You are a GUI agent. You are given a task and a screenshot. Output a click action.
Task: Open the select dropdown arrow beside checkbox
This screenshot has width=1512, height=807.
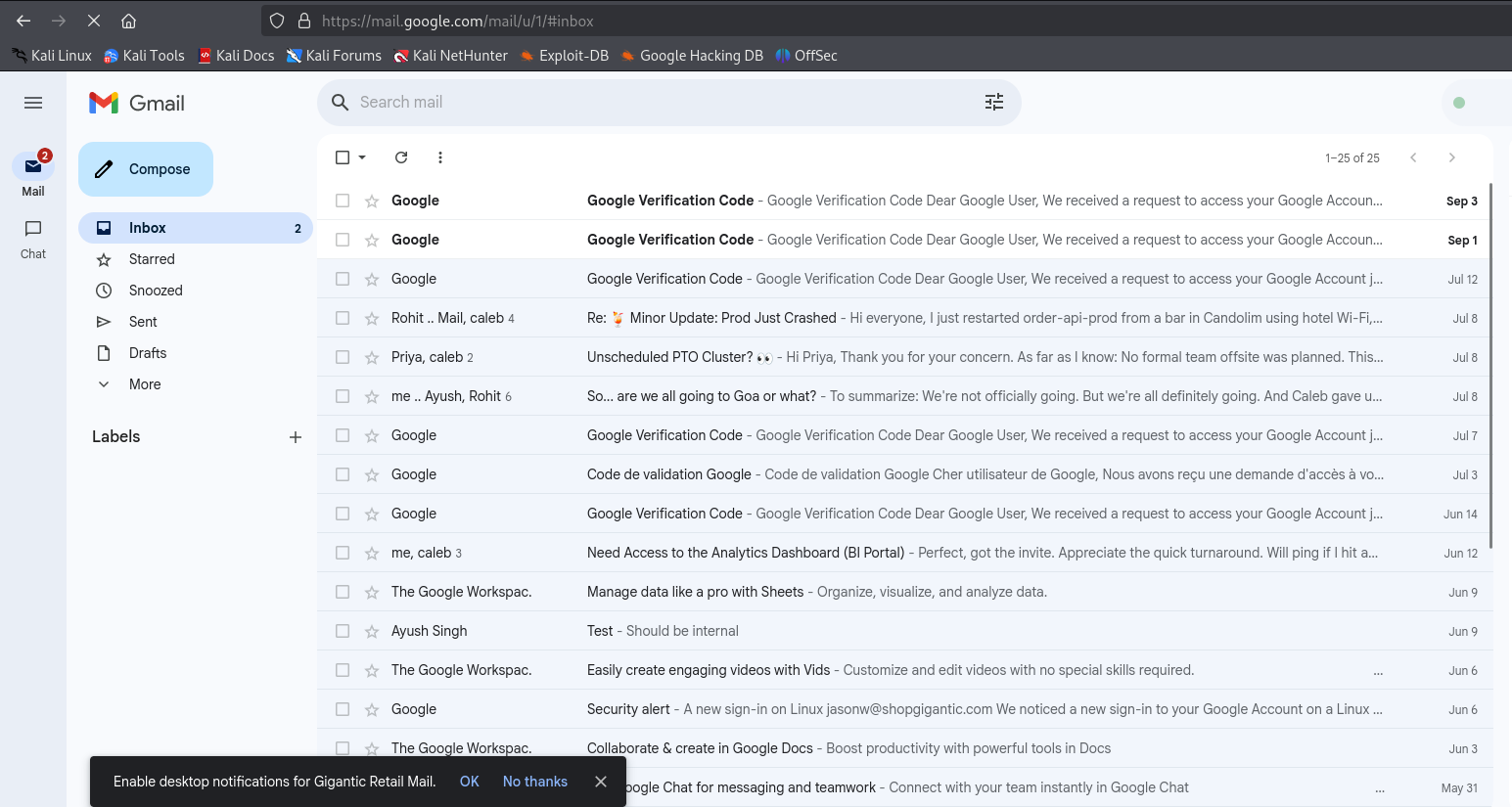pos(362,157)
